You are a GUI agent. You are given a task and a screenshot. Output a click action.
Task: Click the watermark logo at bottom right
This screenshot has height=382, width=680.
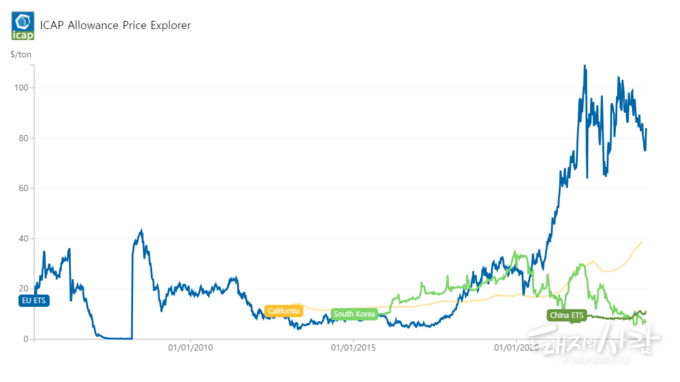594,343
